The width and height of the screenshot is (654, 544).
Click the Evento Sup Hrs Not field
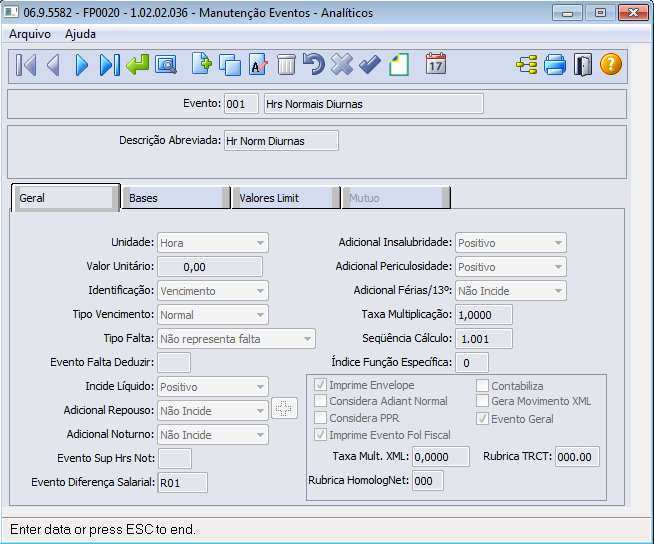(175, 458)
